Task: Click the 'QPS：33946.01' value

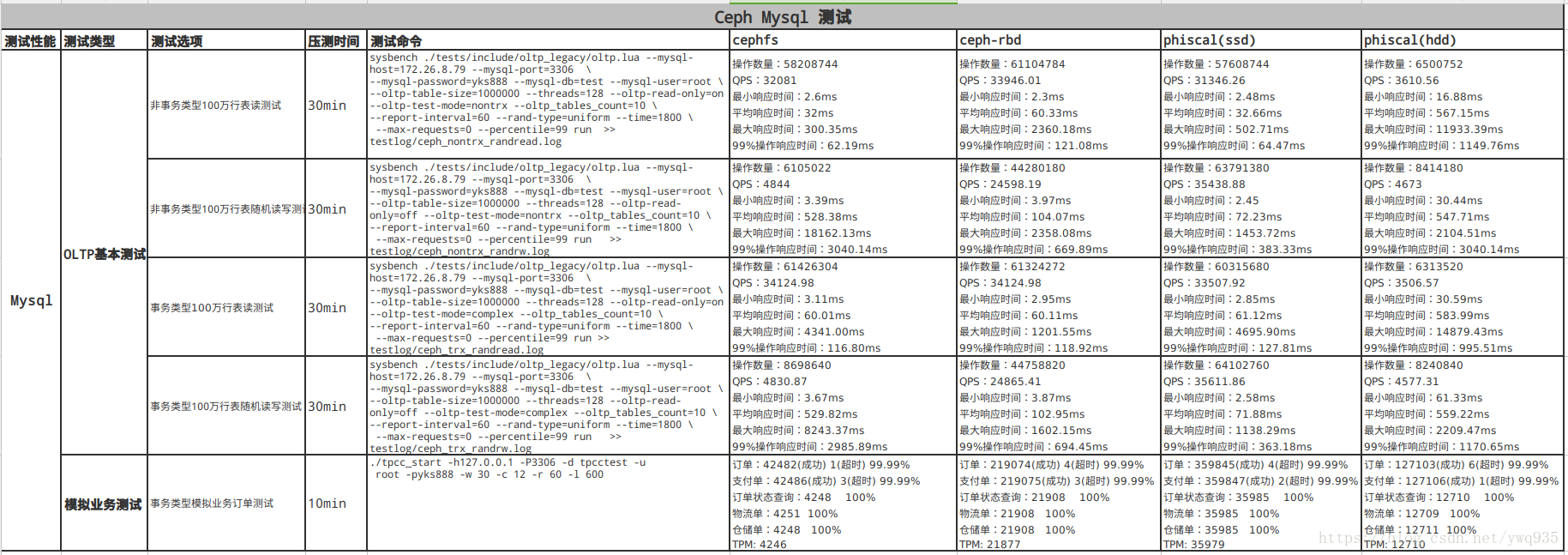Action: pyautogui.click(x=1001, y=81)
